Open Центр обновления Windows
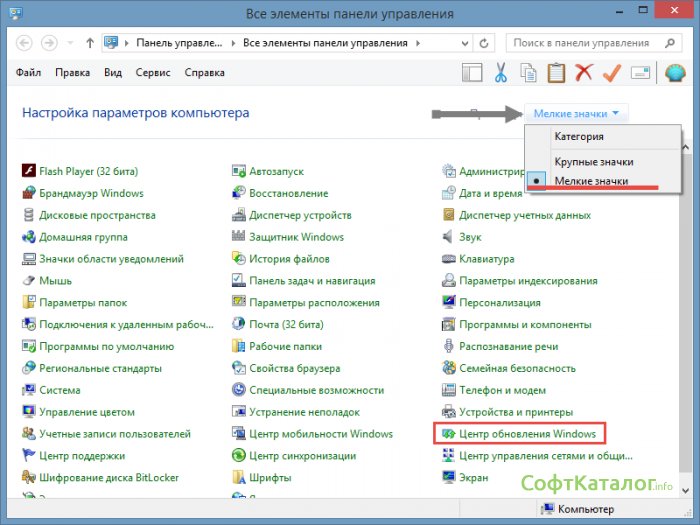The width and height of the screenshot is (700, 525). [526, 434]
